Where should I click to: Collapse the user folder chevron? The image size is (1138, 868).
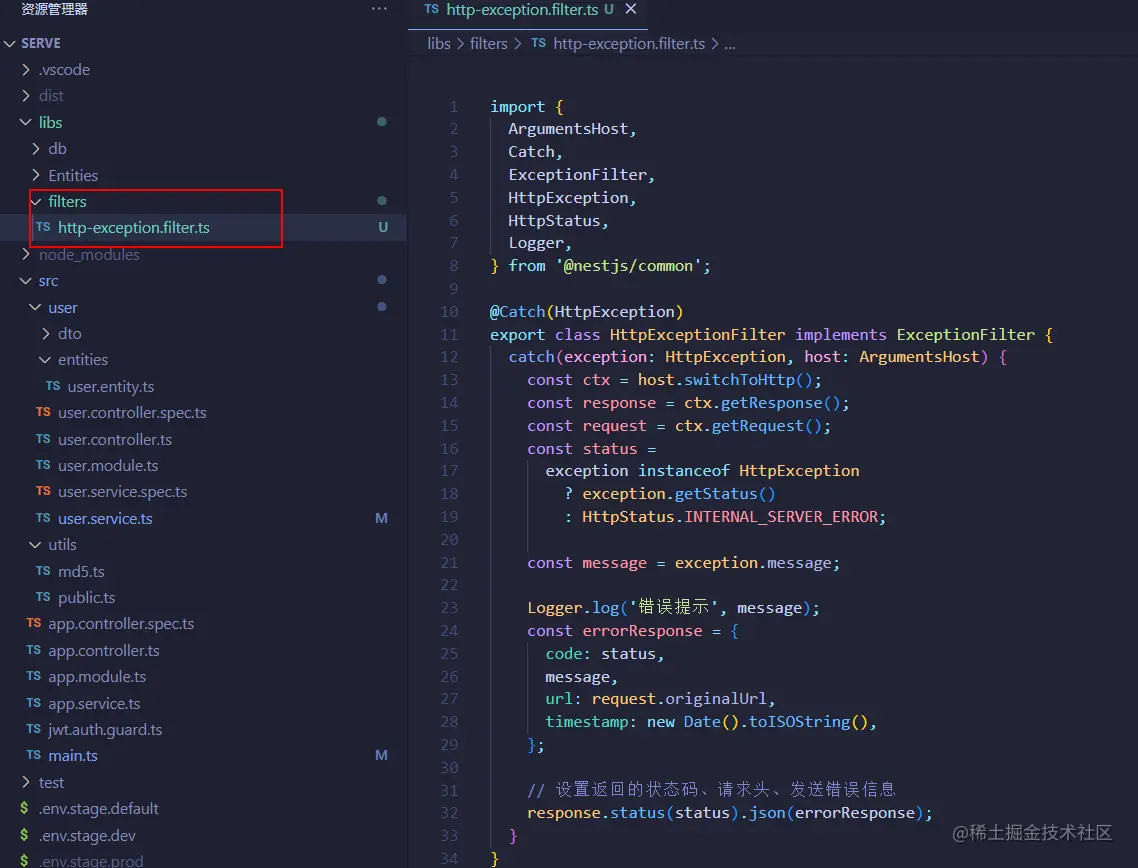[36, 307]
